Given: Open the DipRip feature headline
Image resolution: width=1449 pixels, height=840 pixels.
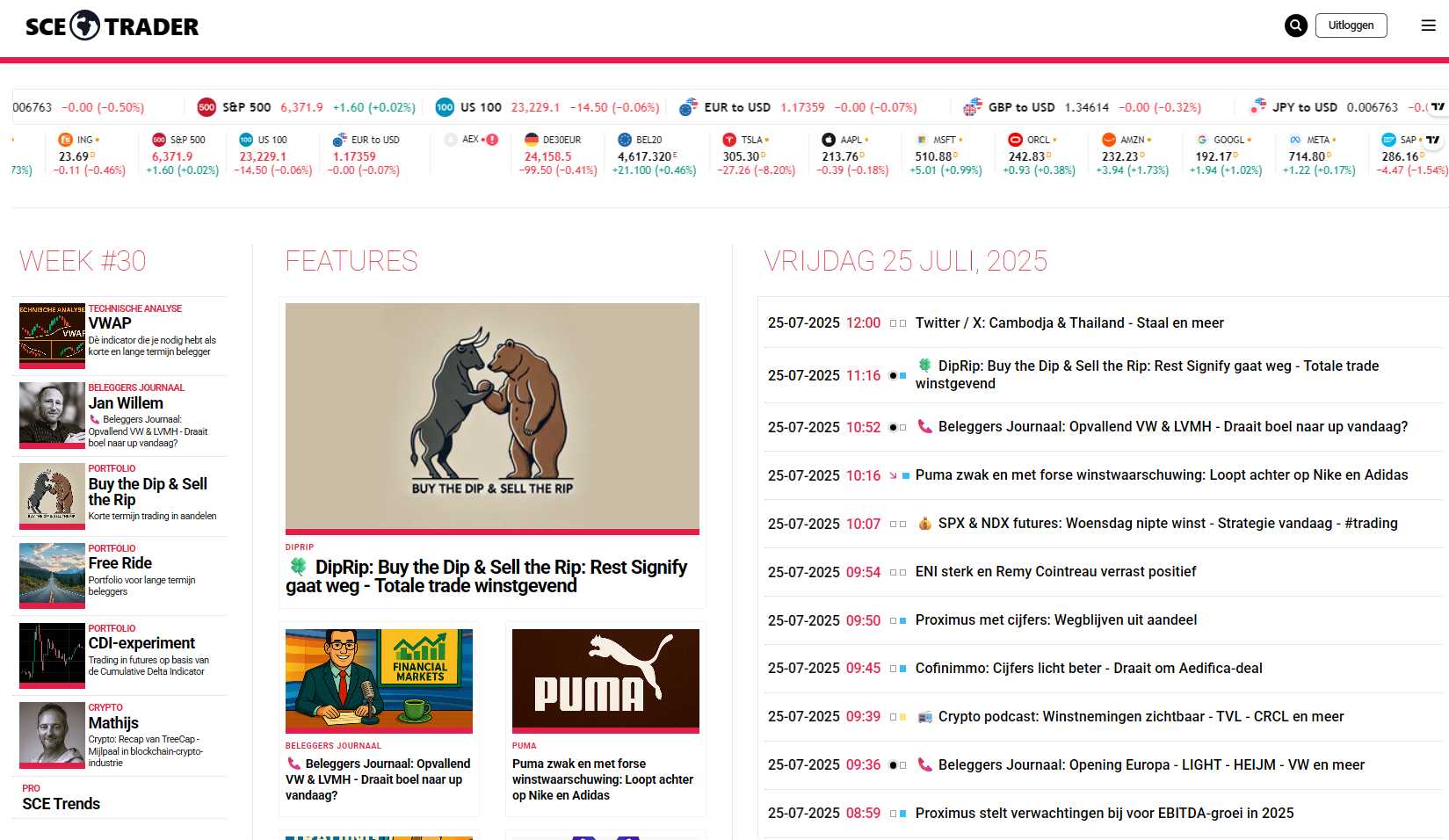Looking at the screenshot, I should point(487,576).
